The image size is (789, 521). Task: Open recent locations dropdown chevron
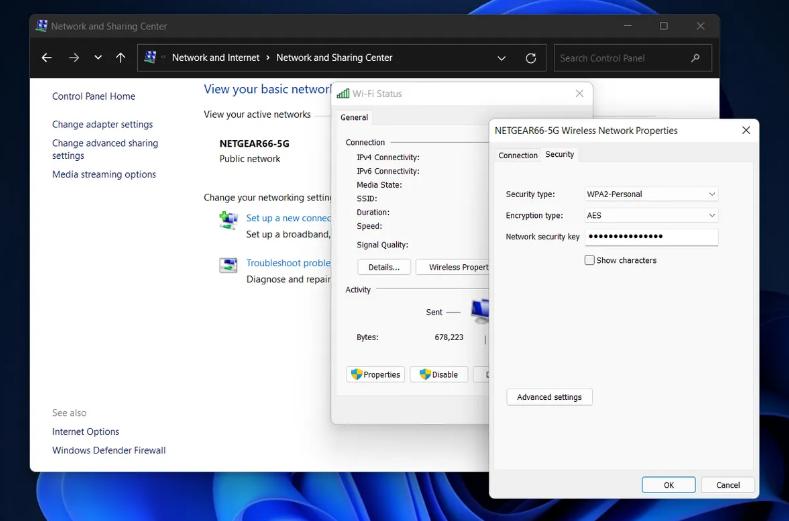(x=98, y=58)
